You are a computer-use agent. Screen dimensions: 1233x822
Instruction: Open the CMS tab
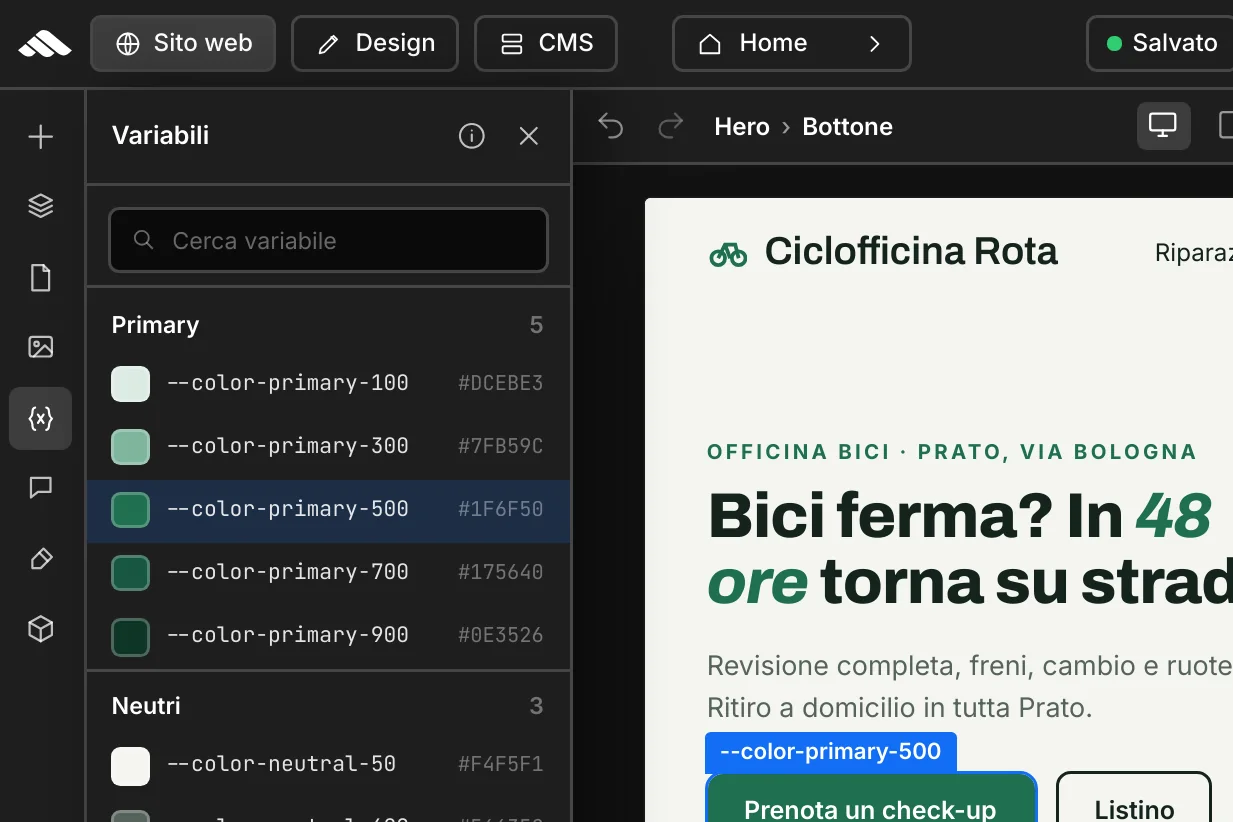pyautogui.click(x=546, y=43)
